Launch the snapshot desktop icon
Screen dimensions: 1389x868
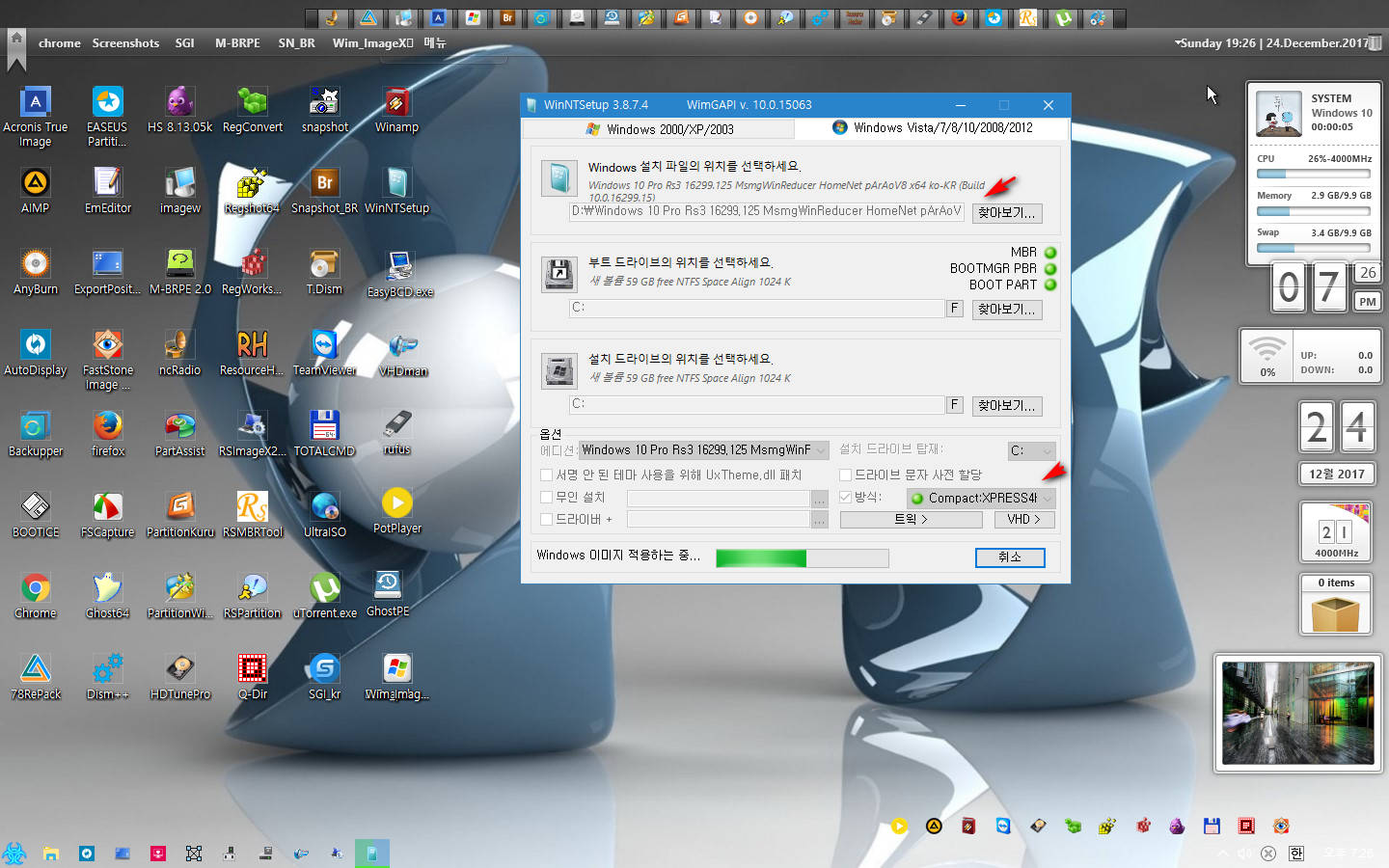point(325,109)
